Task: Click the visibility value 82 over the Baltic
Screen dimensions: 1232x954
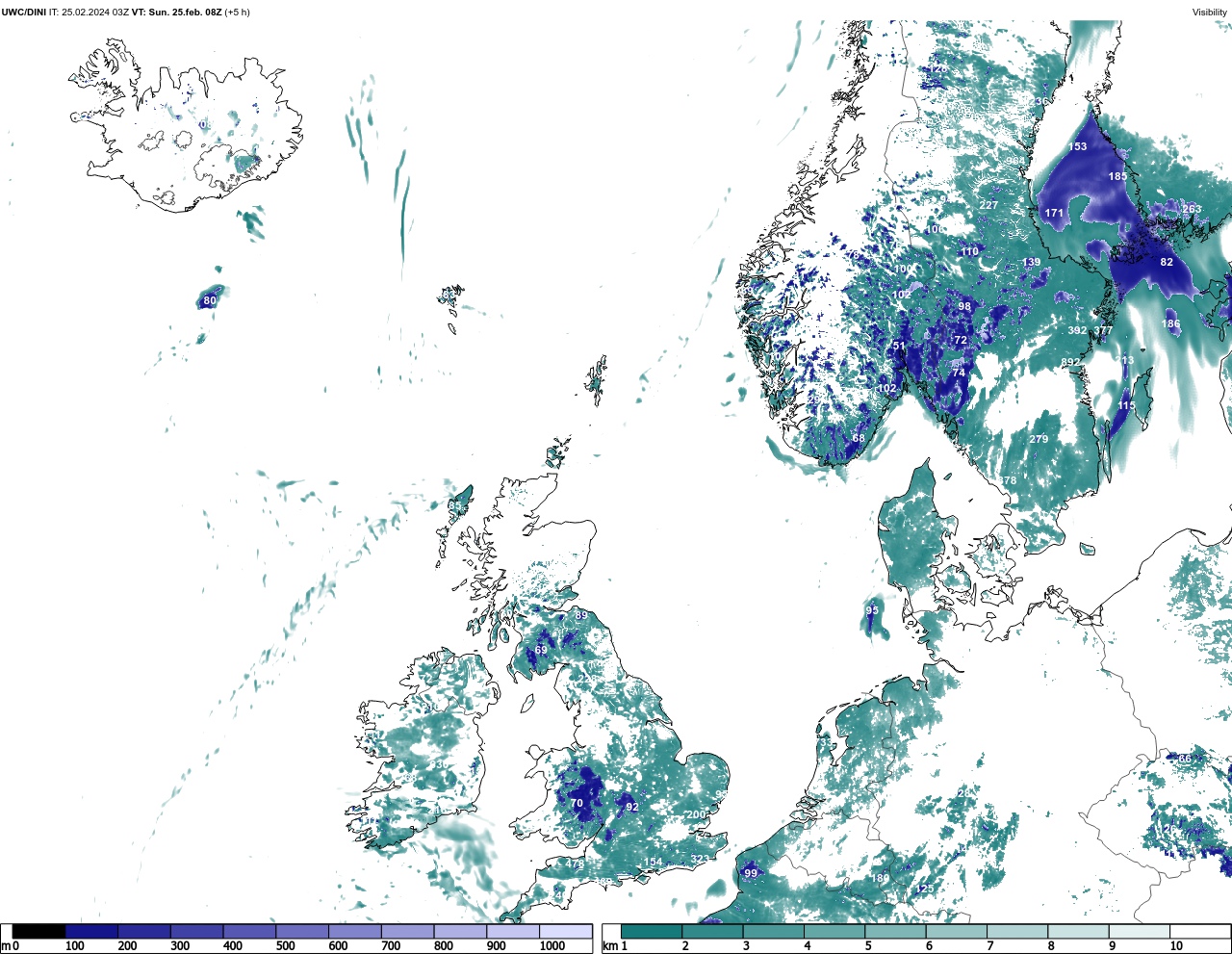Action: [x=1167, y=262]
